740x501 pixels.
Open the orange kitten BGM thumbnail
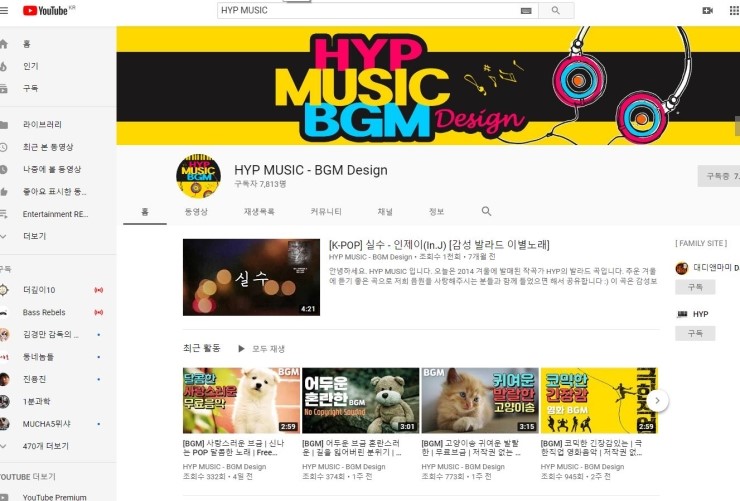click(x=480, y=401)
